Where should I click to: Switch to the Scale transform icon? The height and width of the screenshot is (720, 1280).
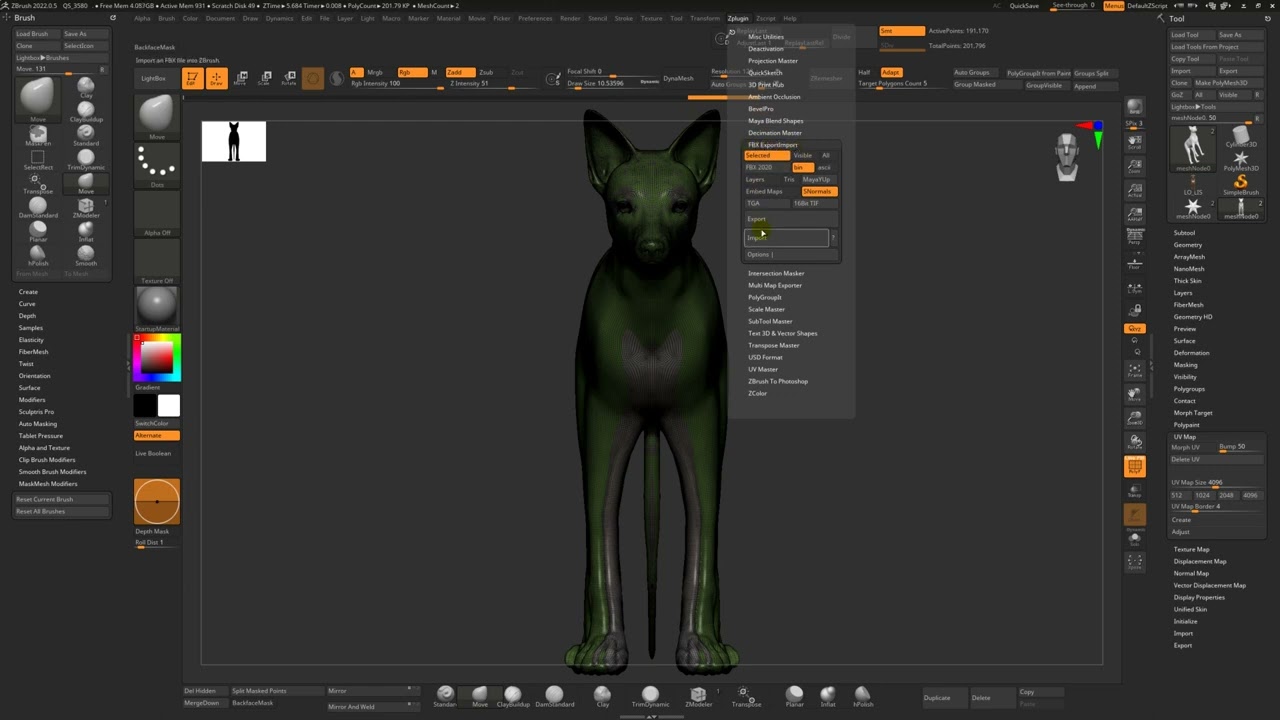point(264,78)
